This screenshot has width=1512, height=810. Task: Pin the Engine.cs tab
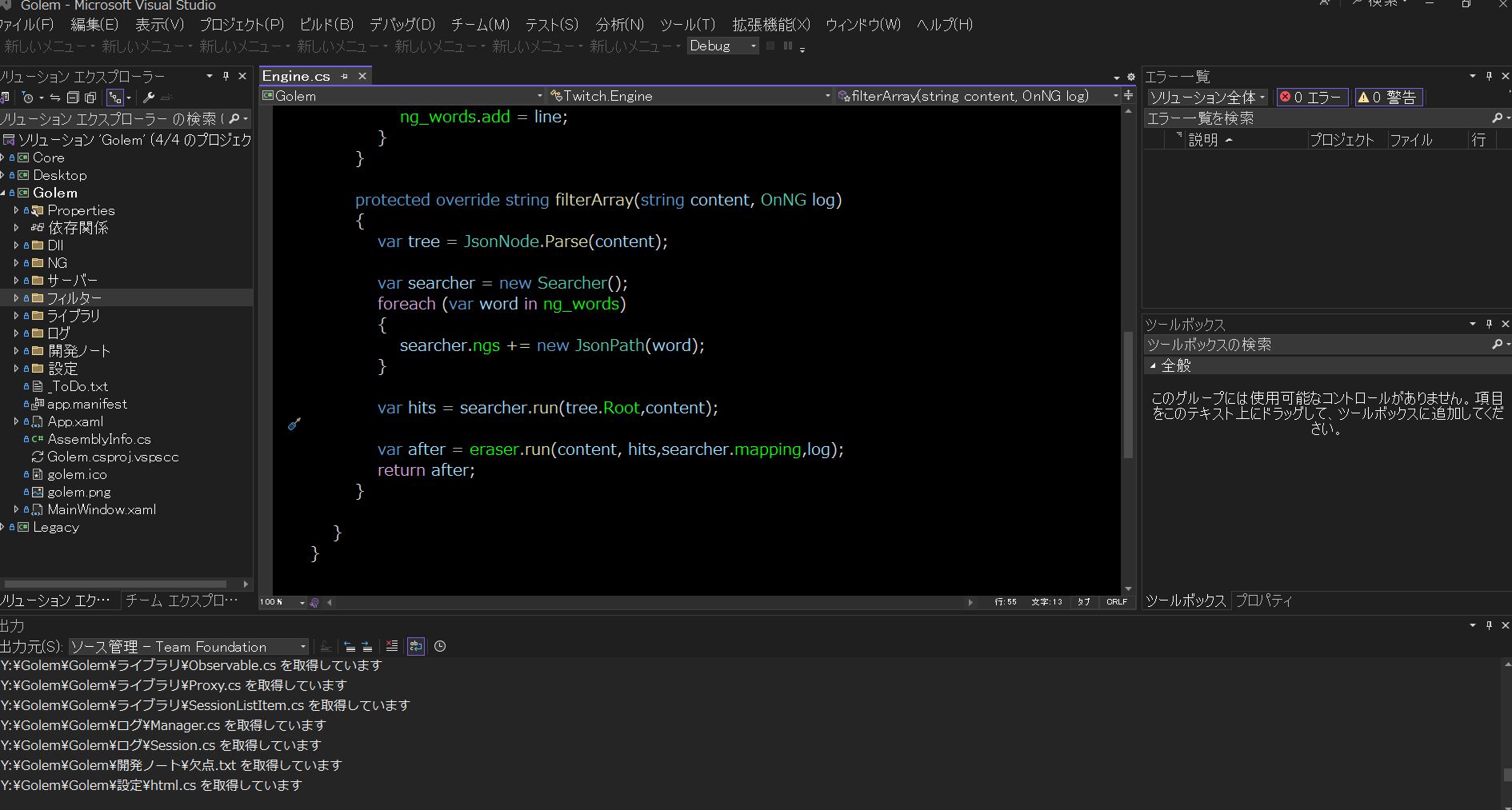pos(345,76)
